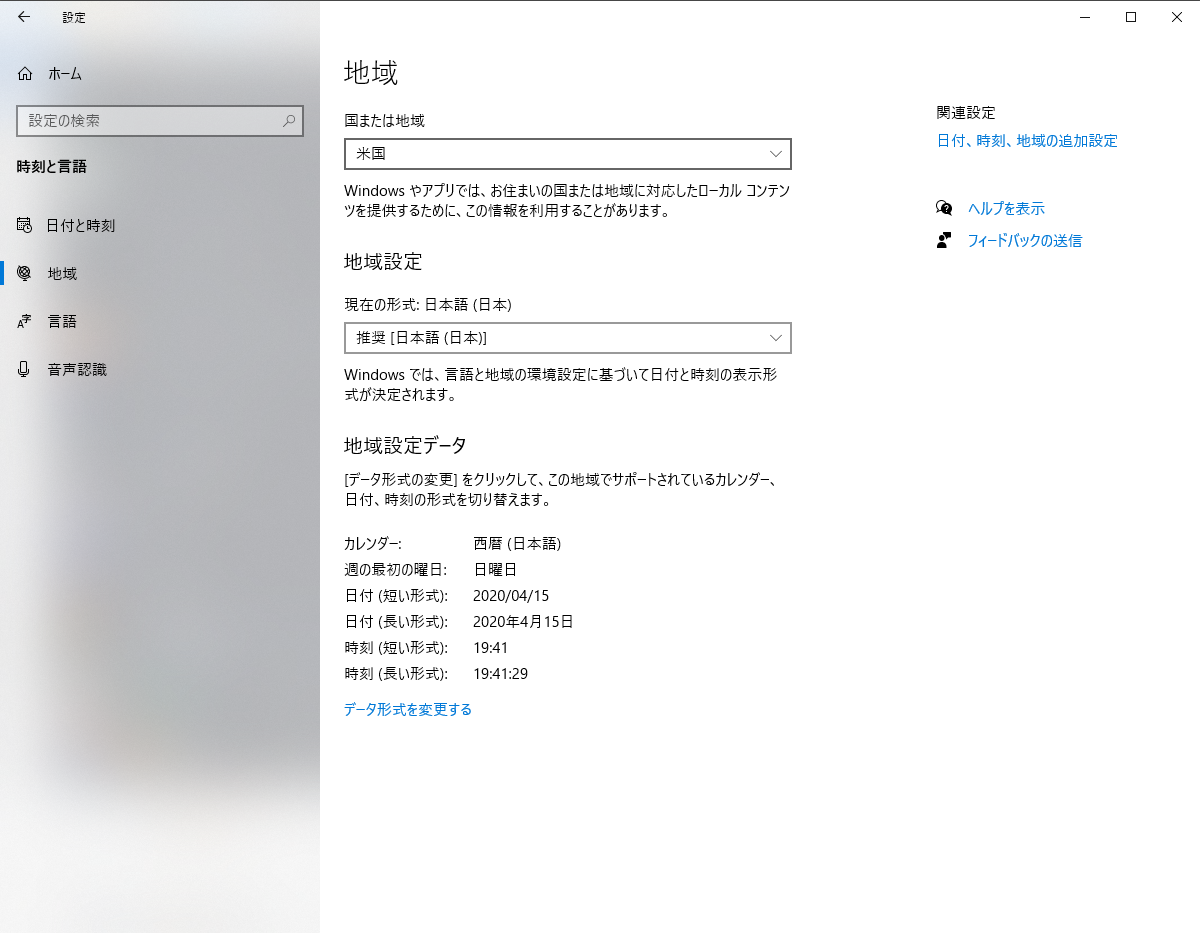Click the first weekday value 日曜日
Viewport: 1200px width, 933px height.
click(x=495, y=569)
